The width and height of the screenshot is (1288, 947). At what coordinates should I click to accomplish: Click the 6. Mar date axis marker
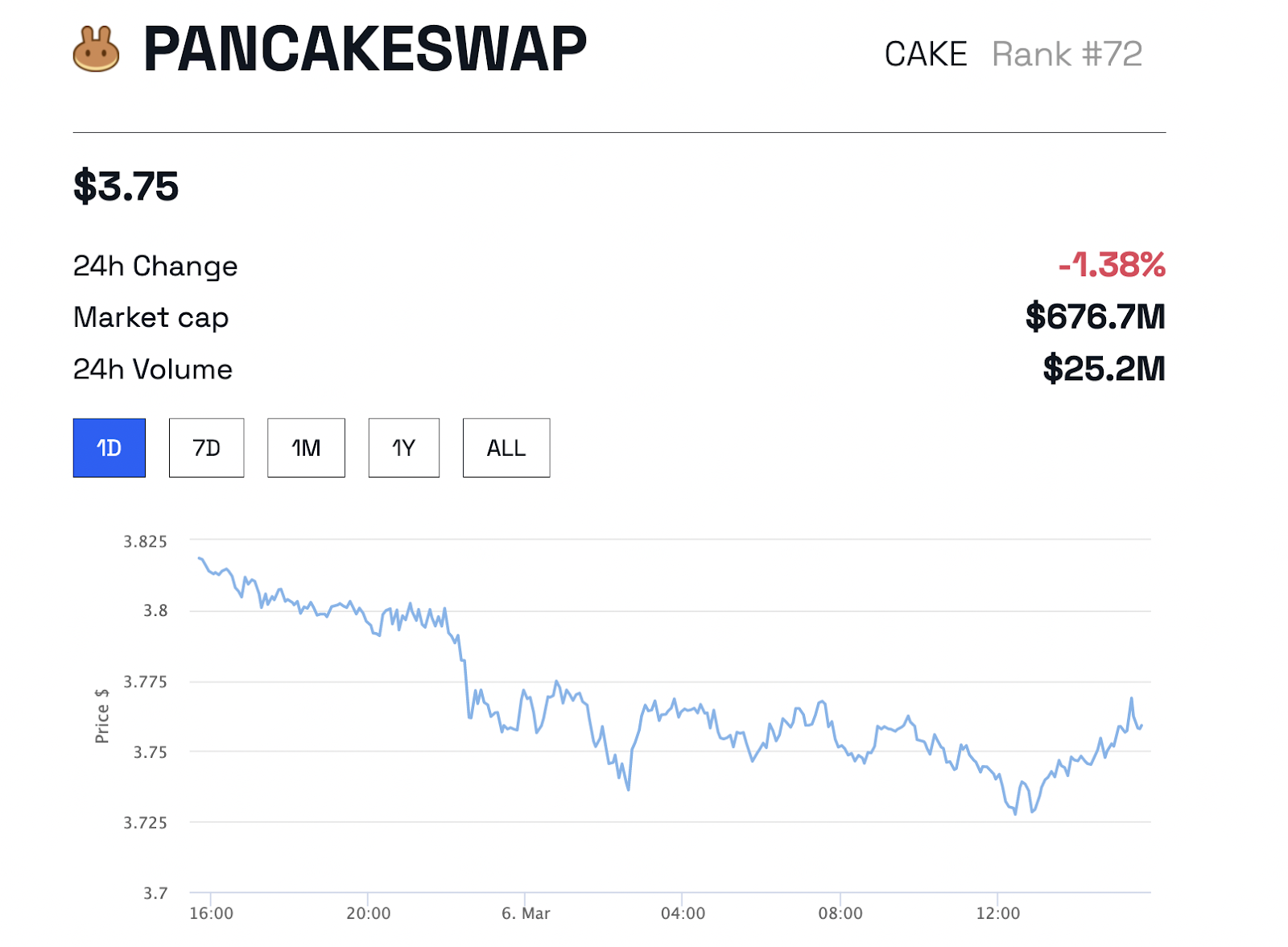coord(526,913)
